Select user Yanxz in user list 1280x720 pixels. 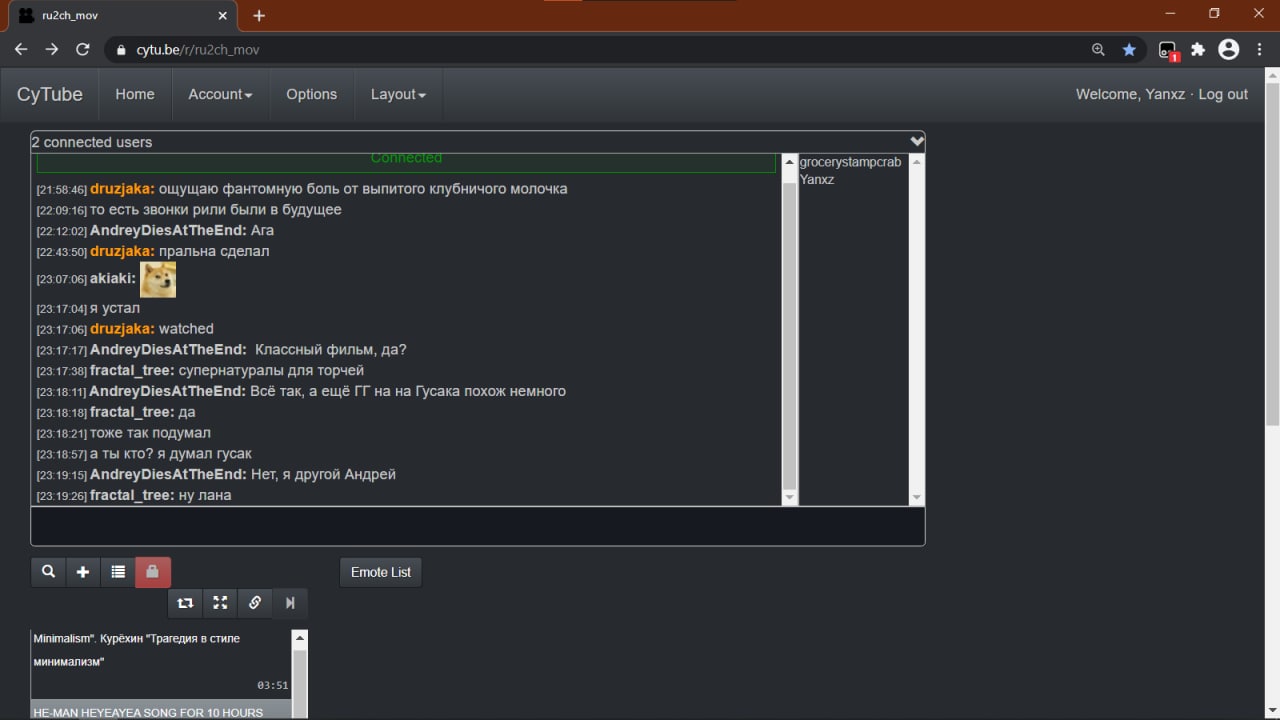click(817, 180)
